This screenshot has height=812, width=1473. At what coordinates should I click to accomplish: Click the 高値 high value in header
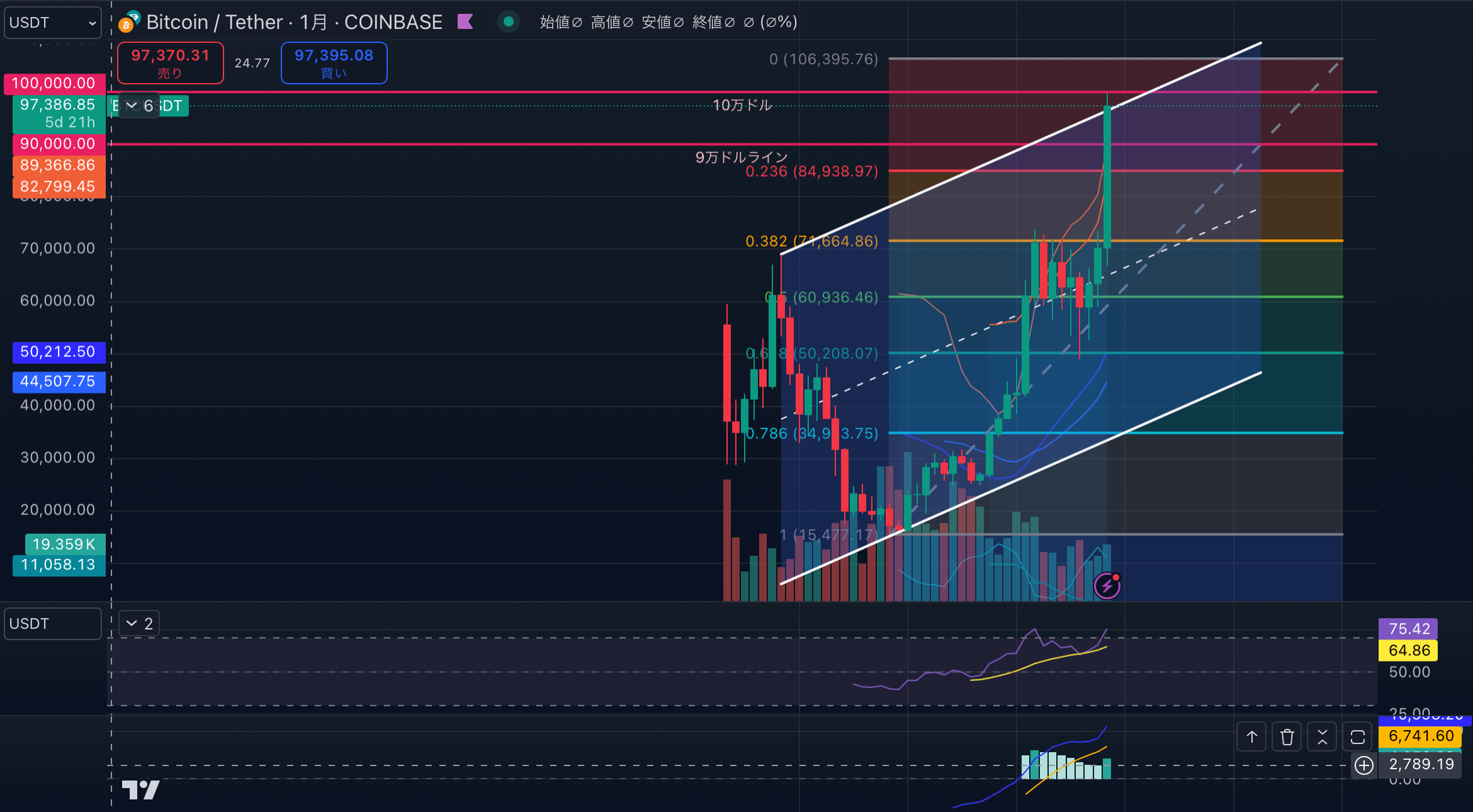pos(612,22)
